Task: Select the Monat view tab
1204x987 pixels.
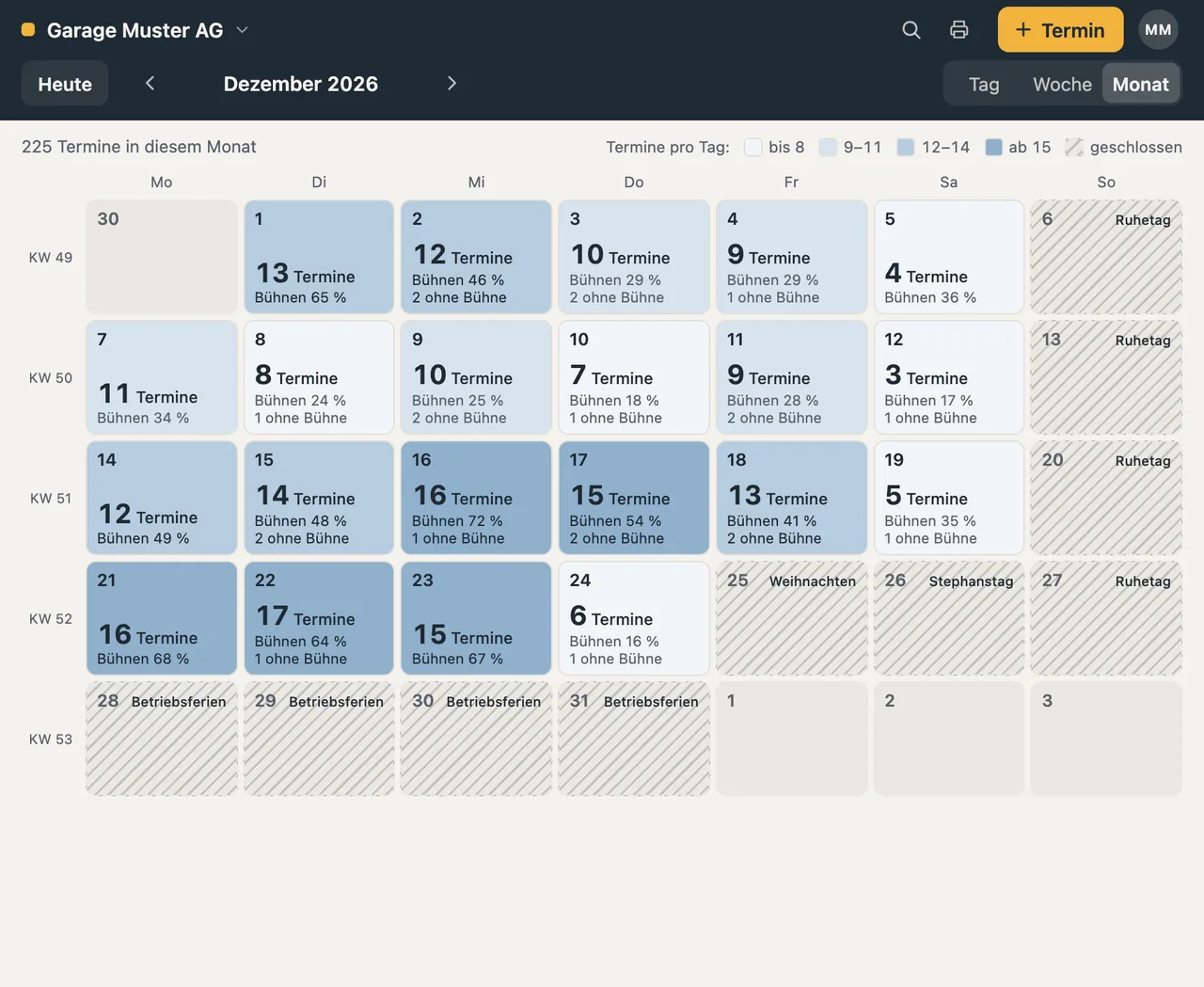Action: tap(1140, 85)
